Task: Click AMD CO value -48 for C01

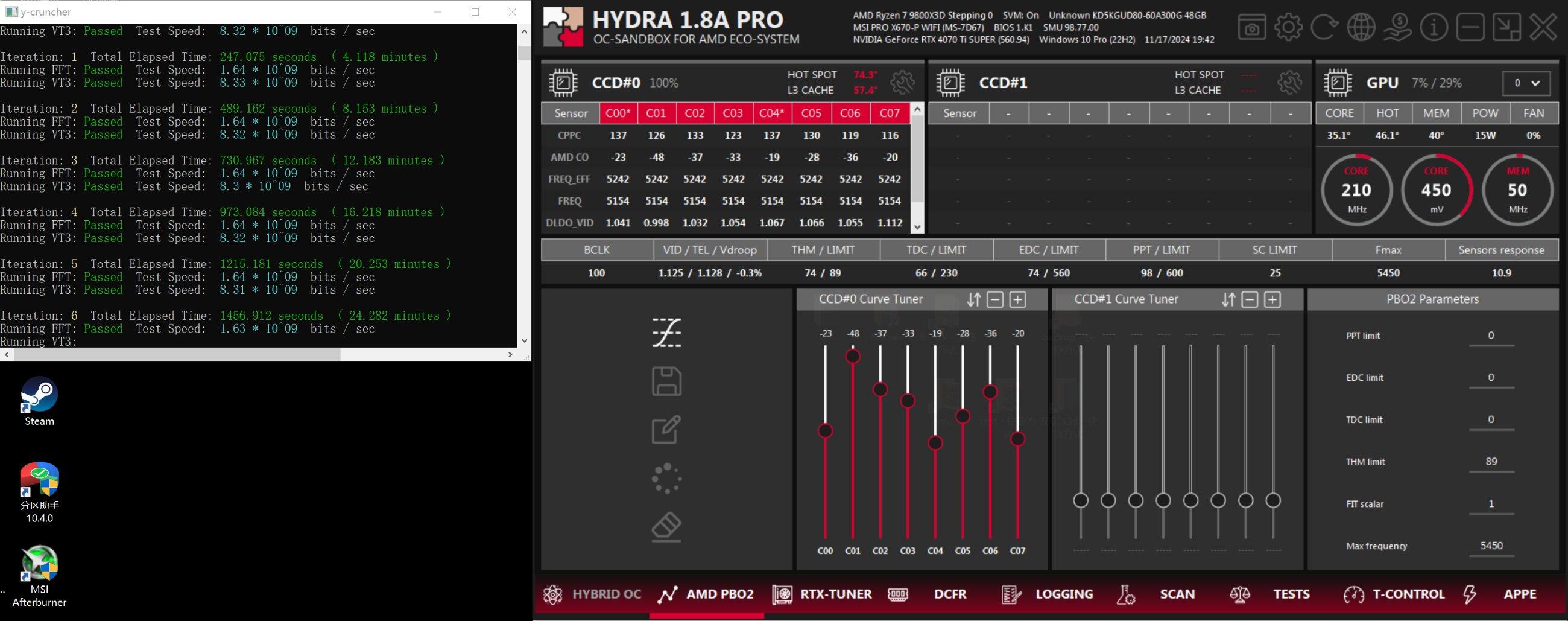Action: 656,157
